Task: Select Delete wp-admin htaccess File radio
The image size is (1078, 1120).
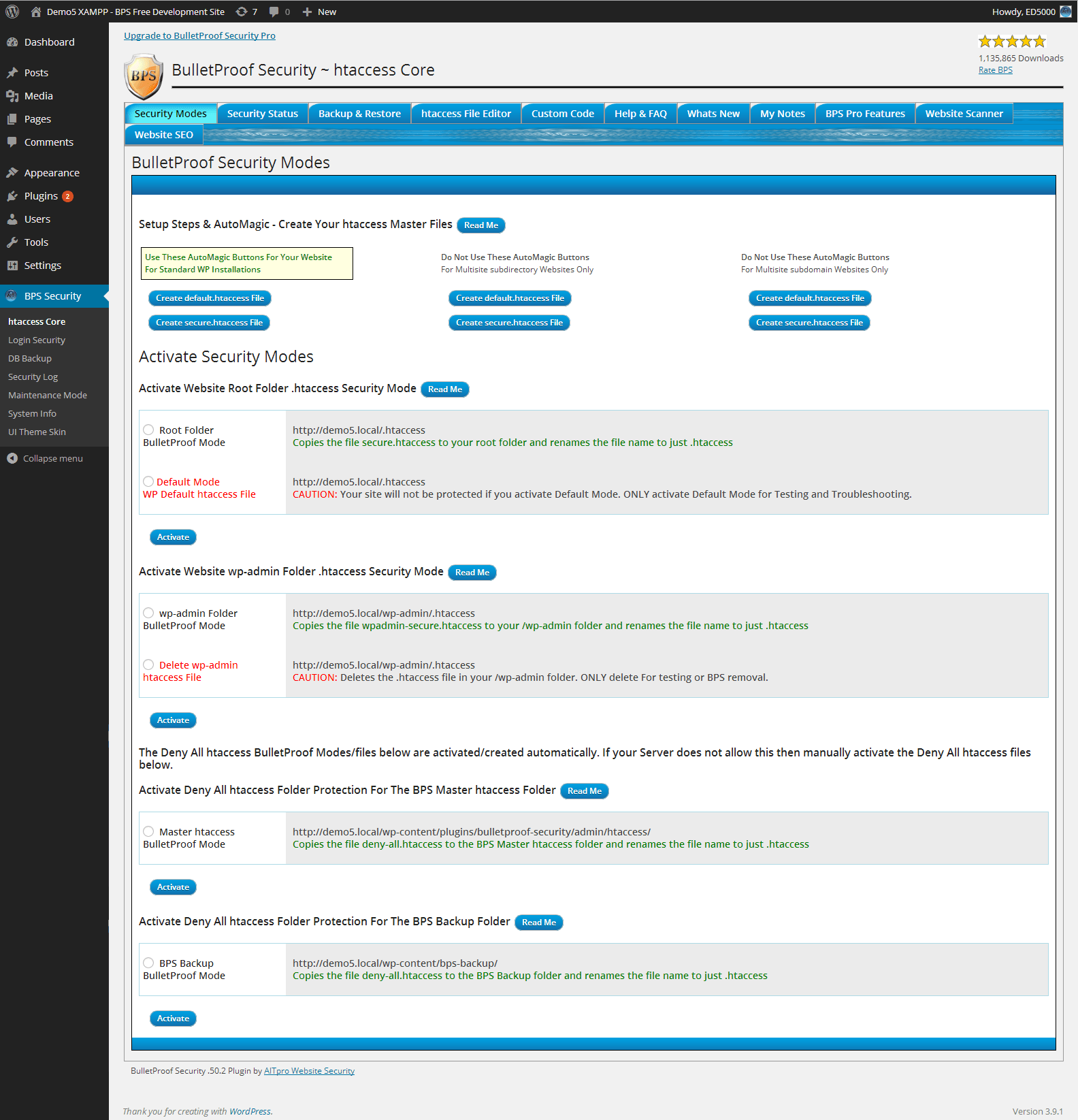Action: pos(148,665)
